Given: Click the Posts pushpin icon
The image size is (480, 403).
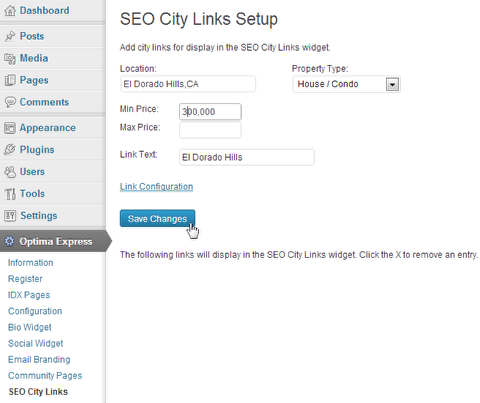Looking at the screenshot, I should point(10,36).
